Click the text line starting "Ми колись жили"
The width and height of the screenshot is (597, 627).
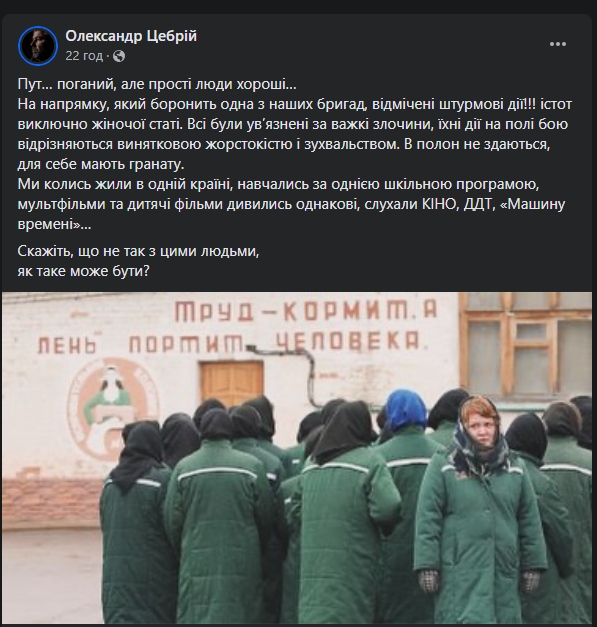pyautogui.click(x=278, y=184)
